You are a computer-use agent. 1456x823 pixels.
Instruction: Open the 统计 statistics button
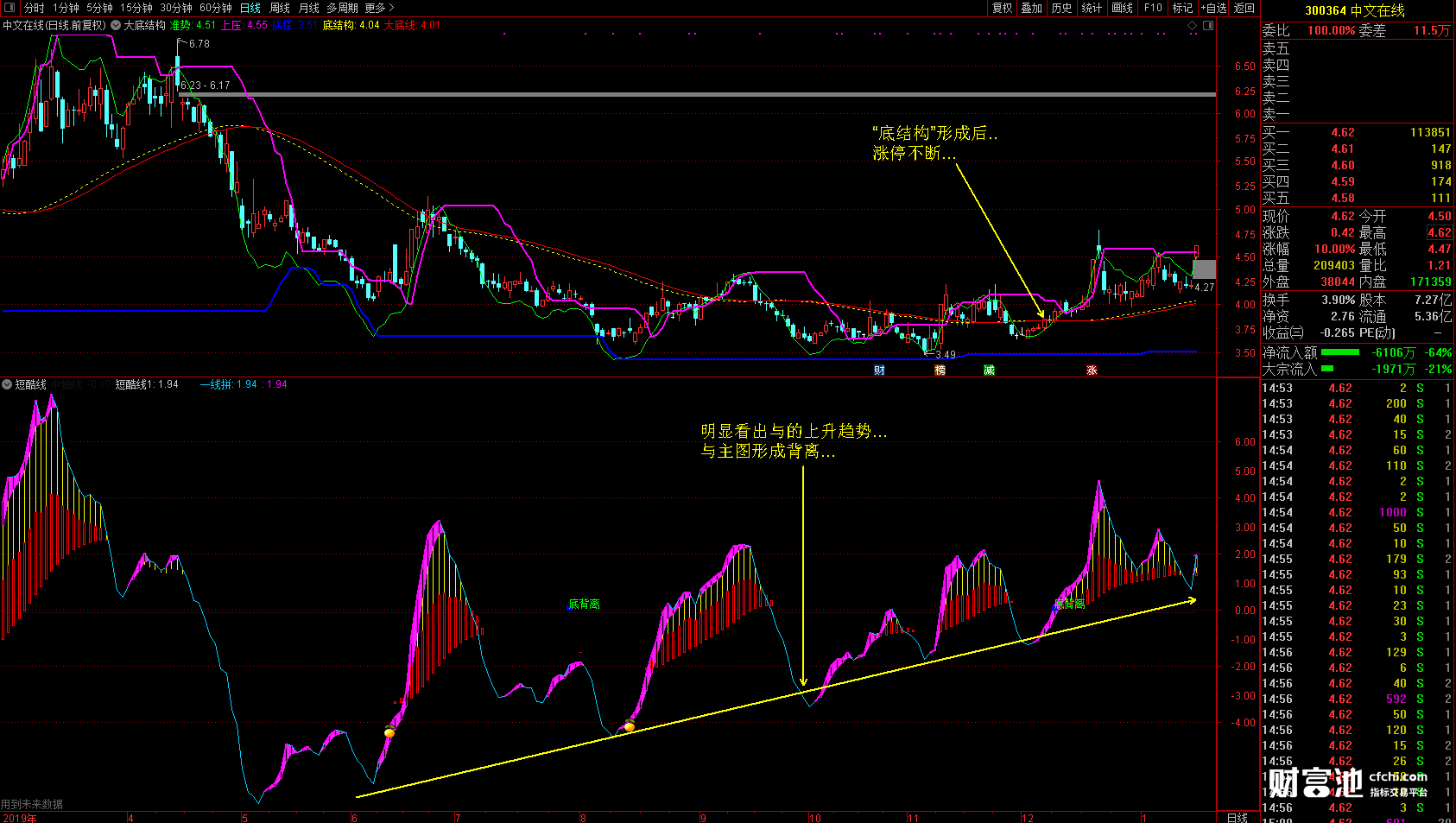pyautogui.click(x=1092, y=8)
